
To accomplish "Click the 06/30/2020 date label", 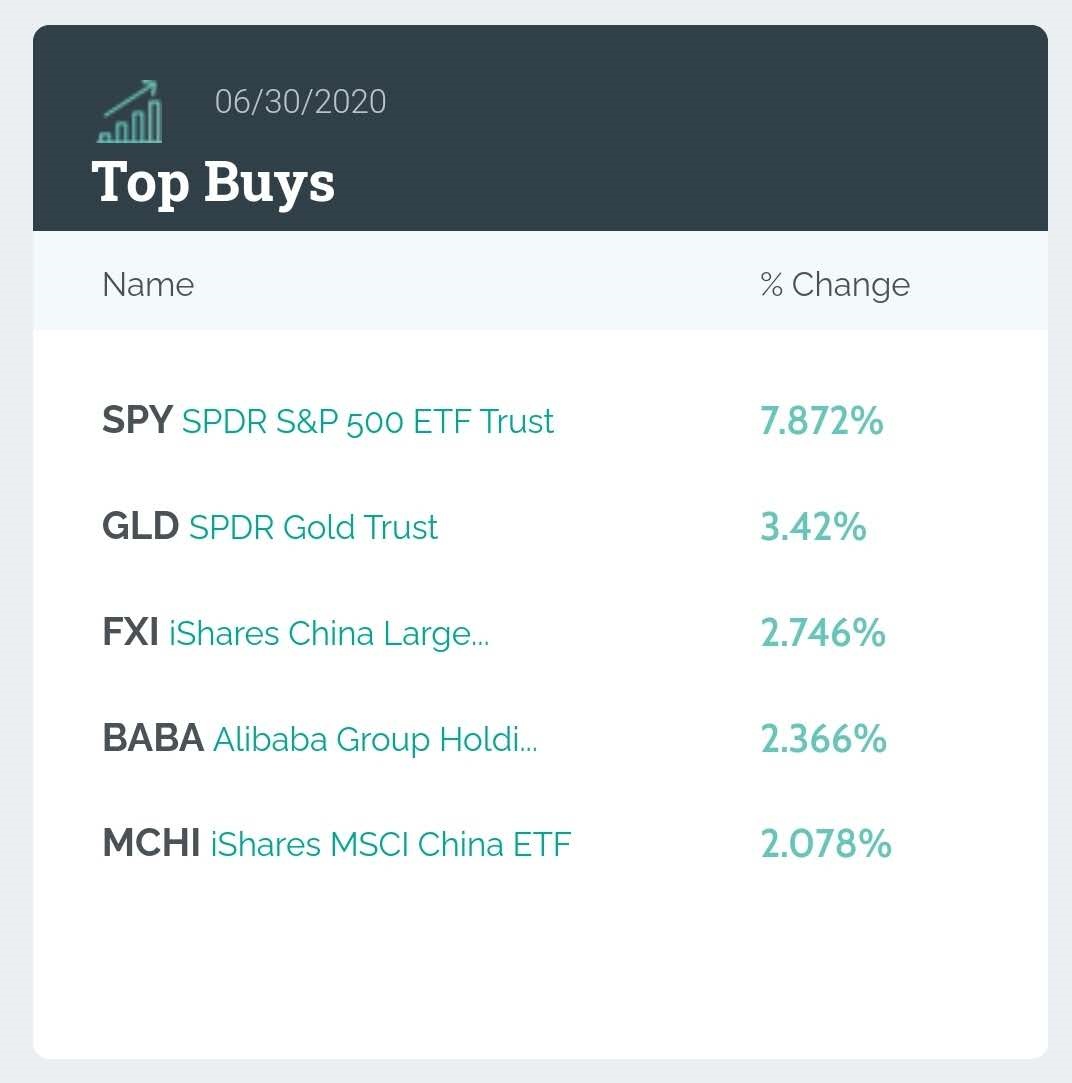I will point(300,102).
